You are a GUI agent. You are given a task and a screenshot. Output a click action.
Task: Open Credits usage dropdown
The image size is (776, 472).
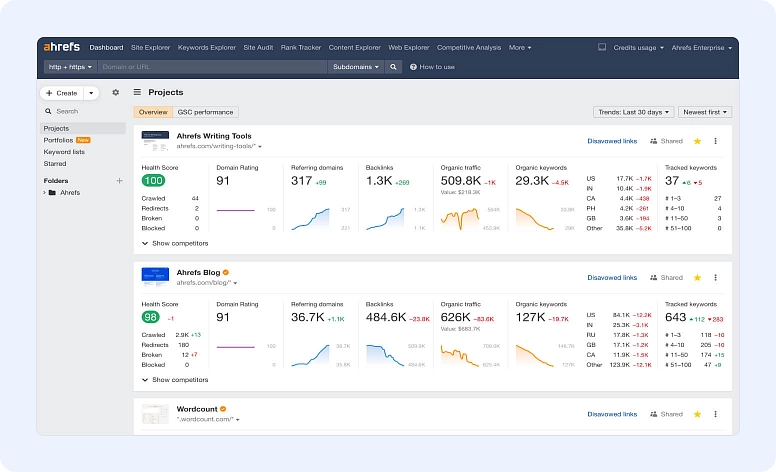[638, 47]
